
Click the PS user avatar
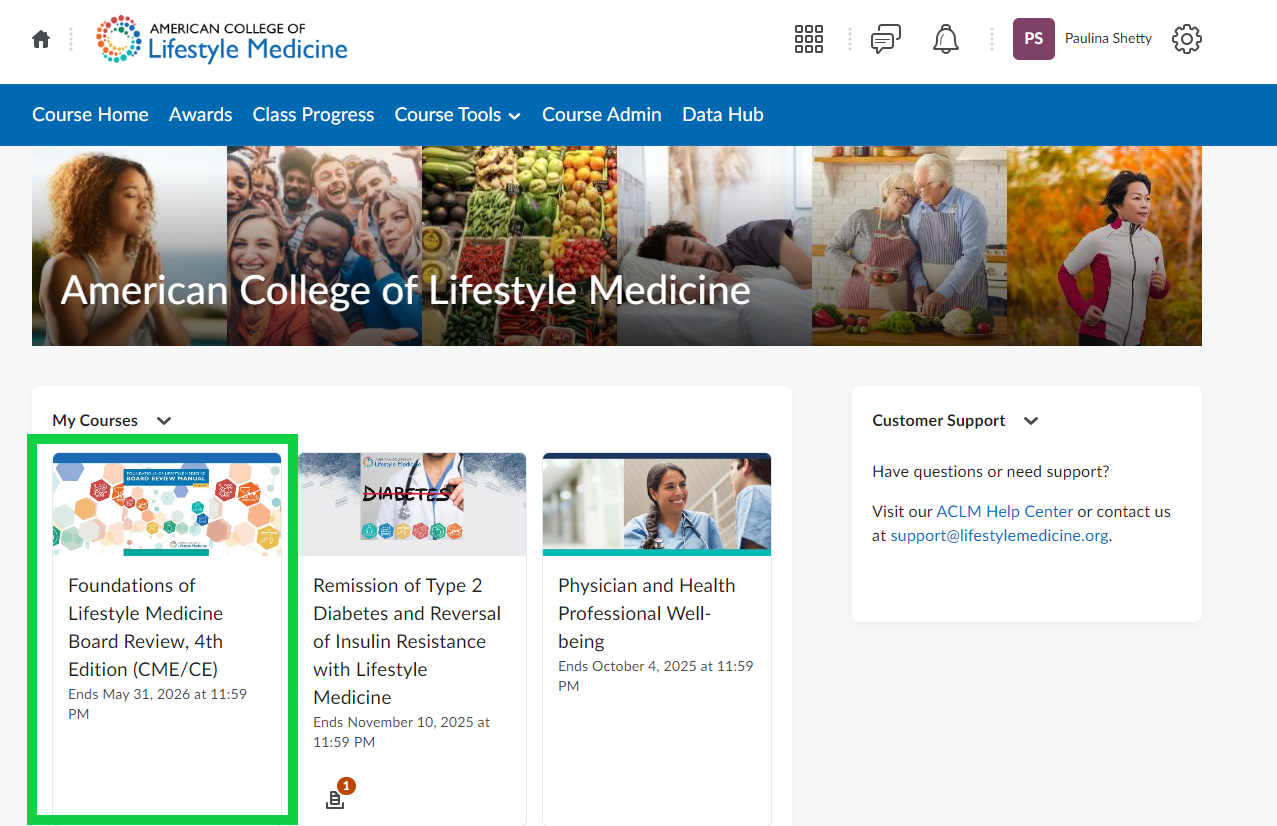click(1034, 39)
